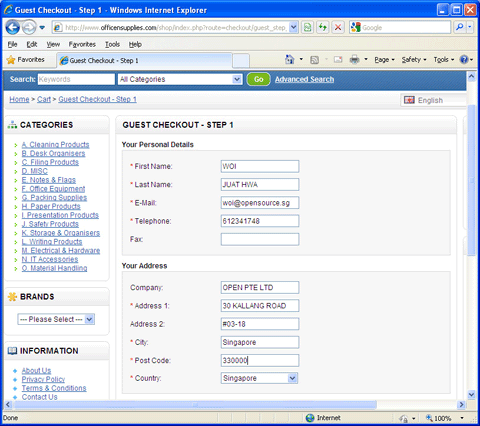Open the Favorites menu
The height and width of the screenshot is (426, 480).
coord(82,44)
